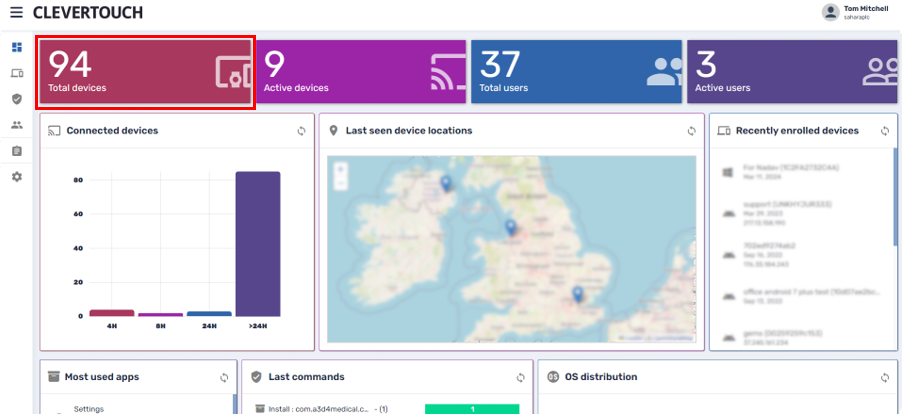Viewport: 902px width, 416px height.
Task: Click the CLEVERTOUCH logo
Action: [88, 12]
